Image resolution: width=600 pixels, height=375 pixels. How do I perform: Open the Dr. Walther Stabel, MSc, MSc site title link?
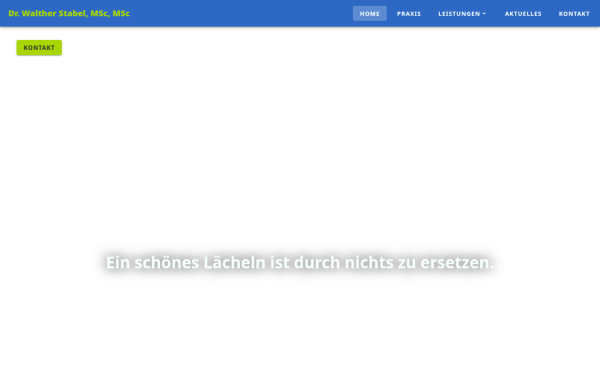click(x=69, y=13)
